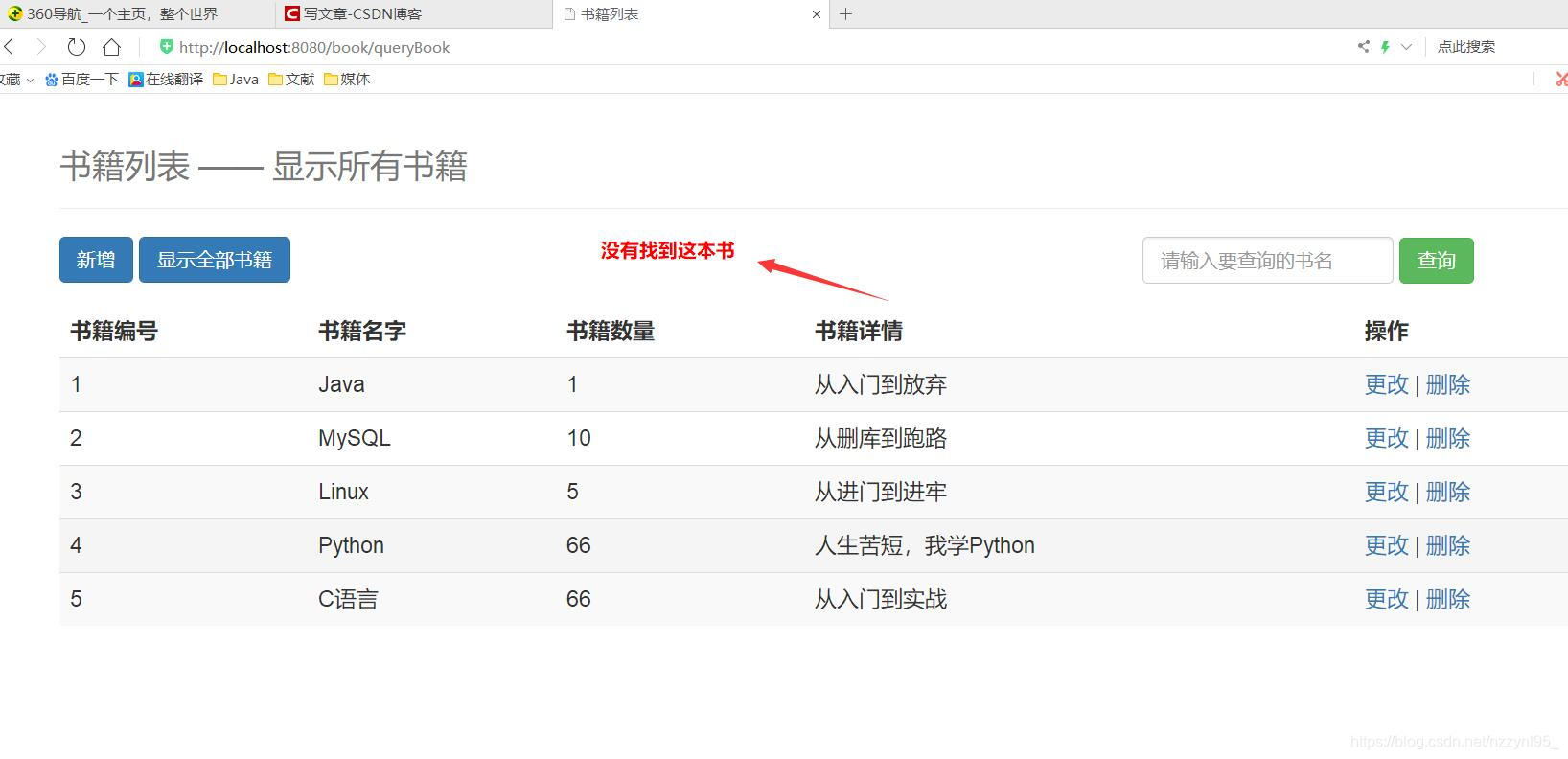Open the 百度一下 bookmark

pyautogui.click(x=82, y=80)
